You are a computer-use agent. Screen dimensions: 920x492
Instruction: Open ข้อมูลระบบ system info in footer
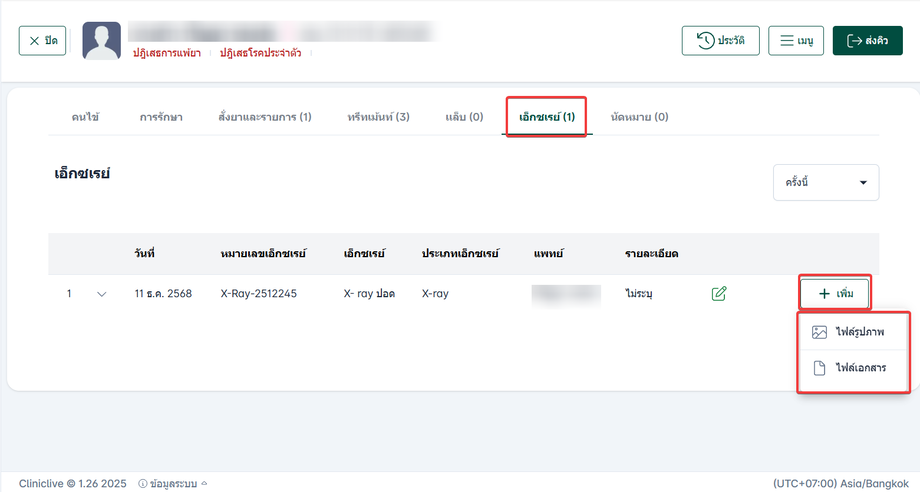[173, 483]
